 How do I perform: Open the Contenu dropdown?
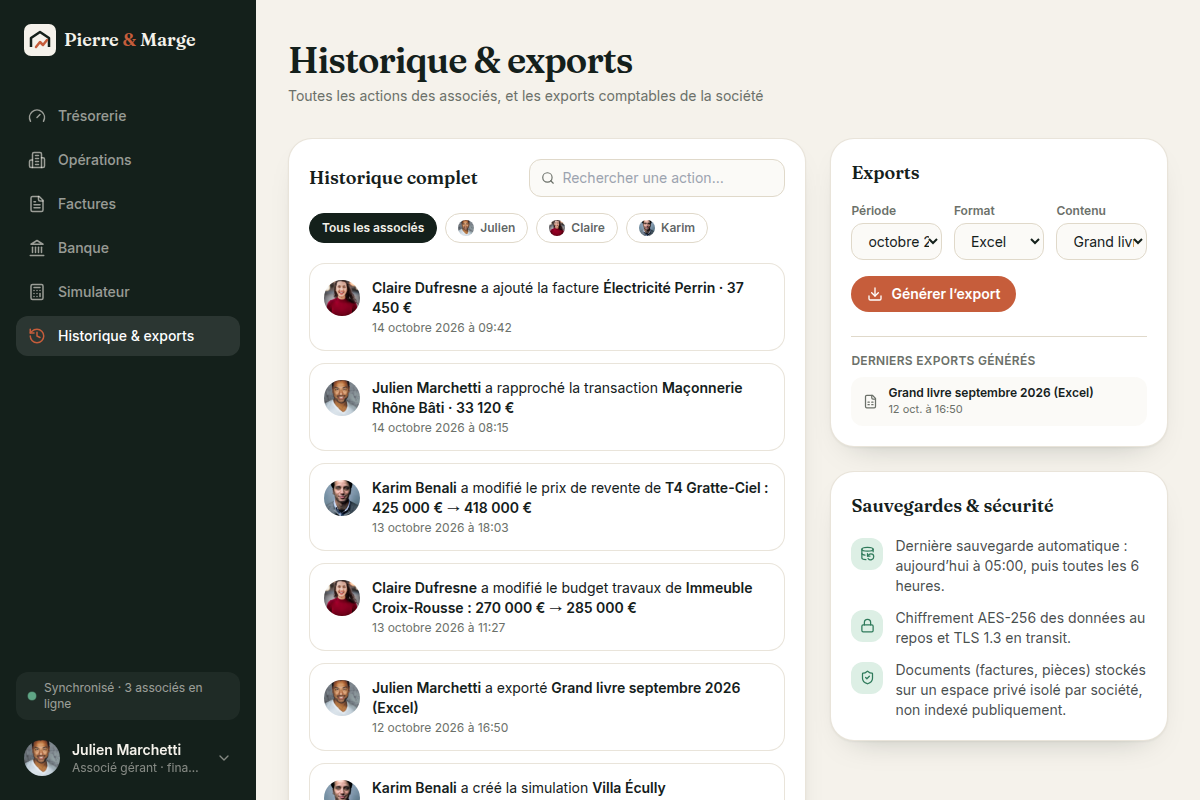click(x=1102, y=242)
